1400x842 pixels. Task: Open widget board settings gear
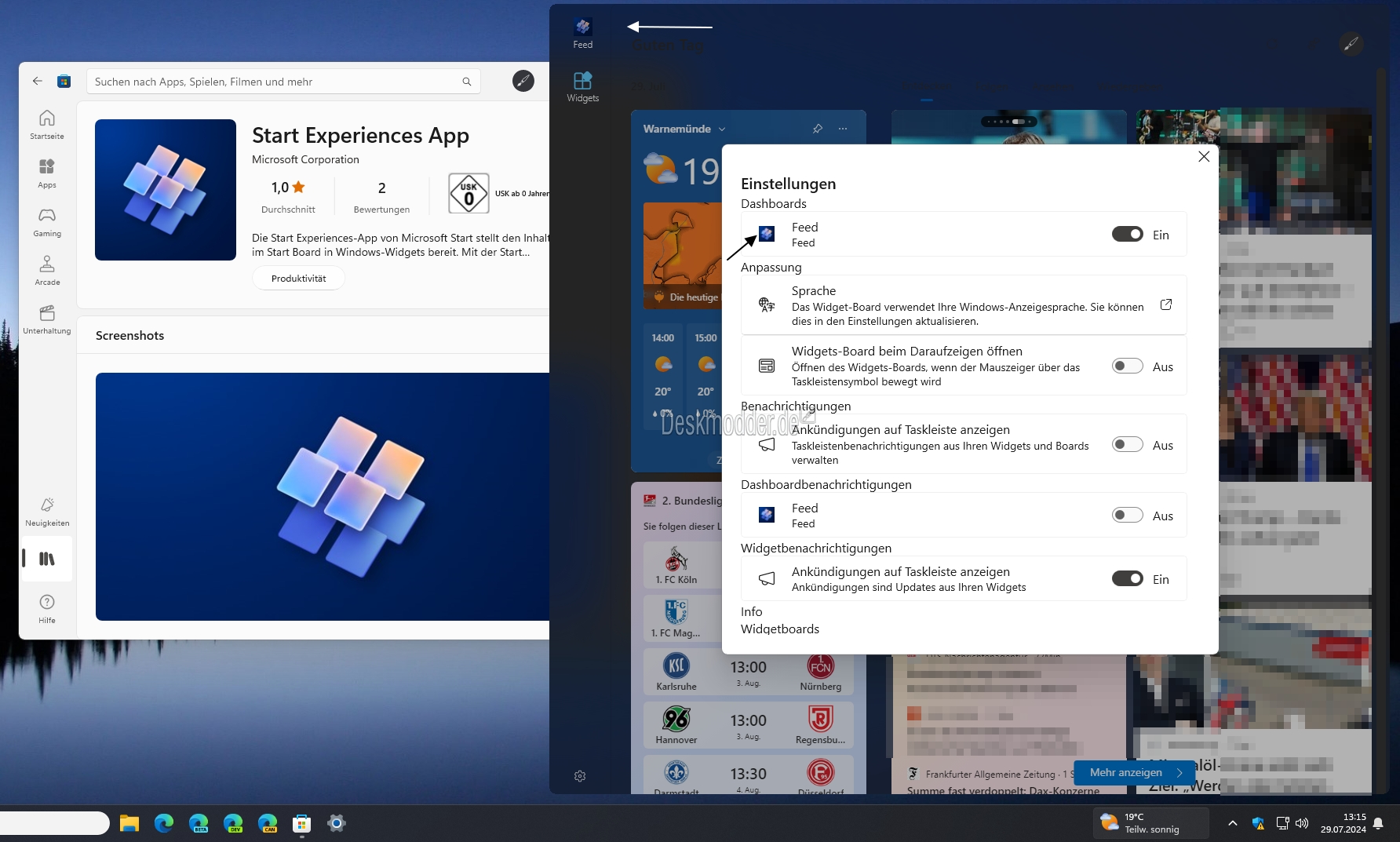[x=580, y=776]
